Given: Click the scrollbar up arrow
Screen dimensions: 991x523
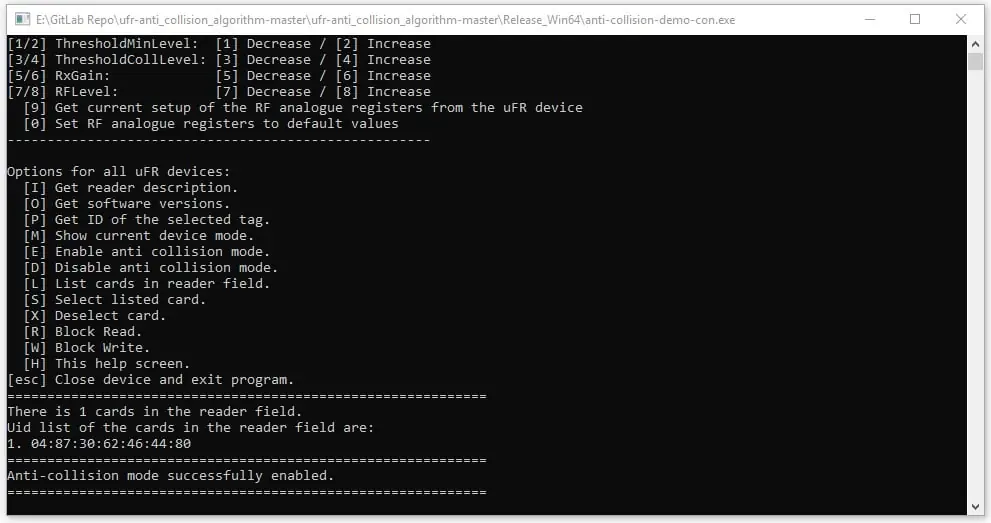Looking at the screenshot, I should (975, 44).
